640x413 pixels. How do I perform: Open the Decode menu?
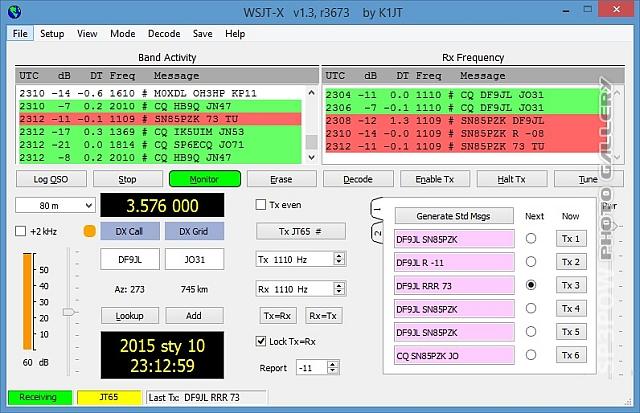tap(164, 33)
